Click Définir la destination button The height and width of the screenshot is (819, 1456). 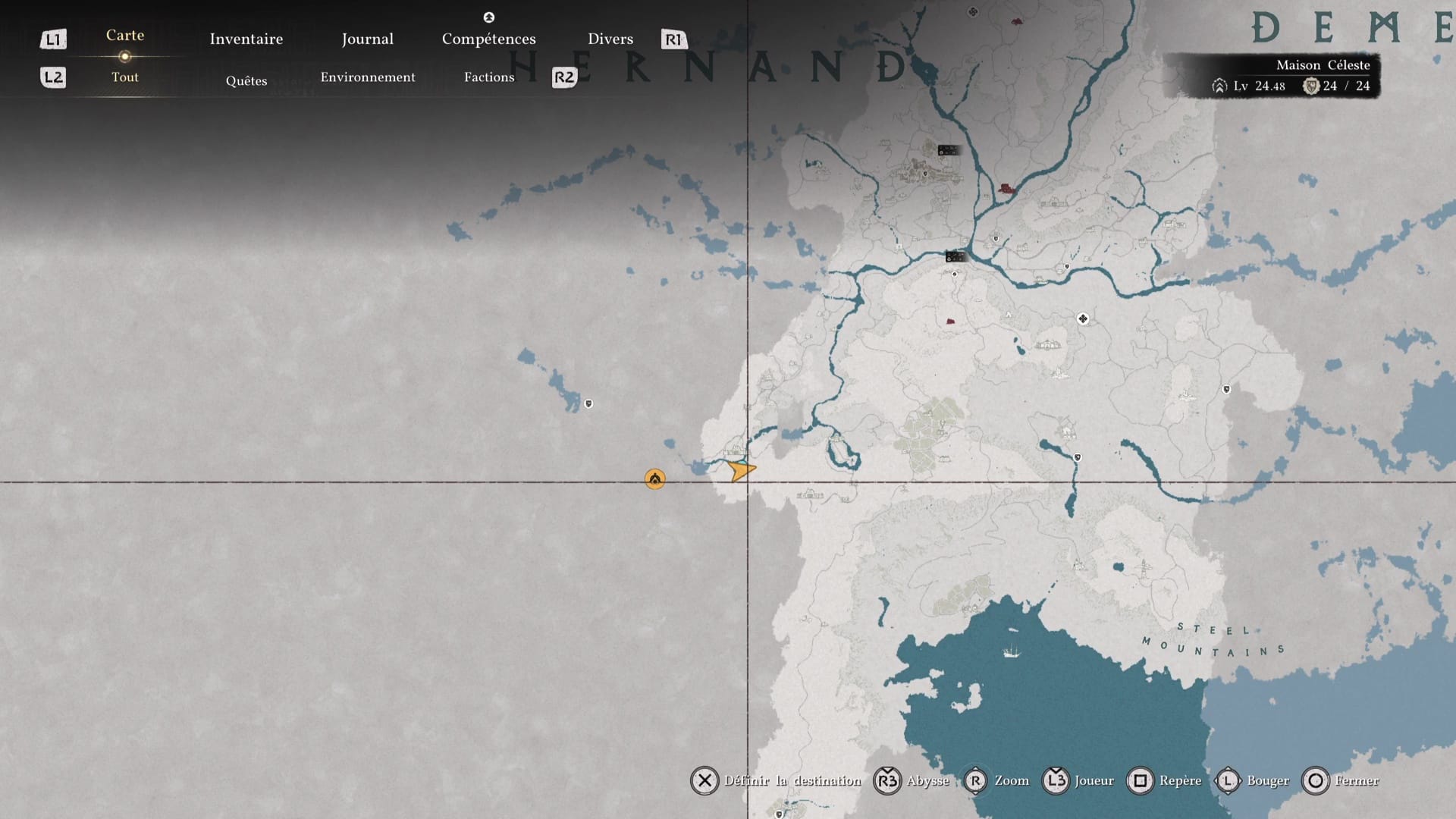(704, 780)
